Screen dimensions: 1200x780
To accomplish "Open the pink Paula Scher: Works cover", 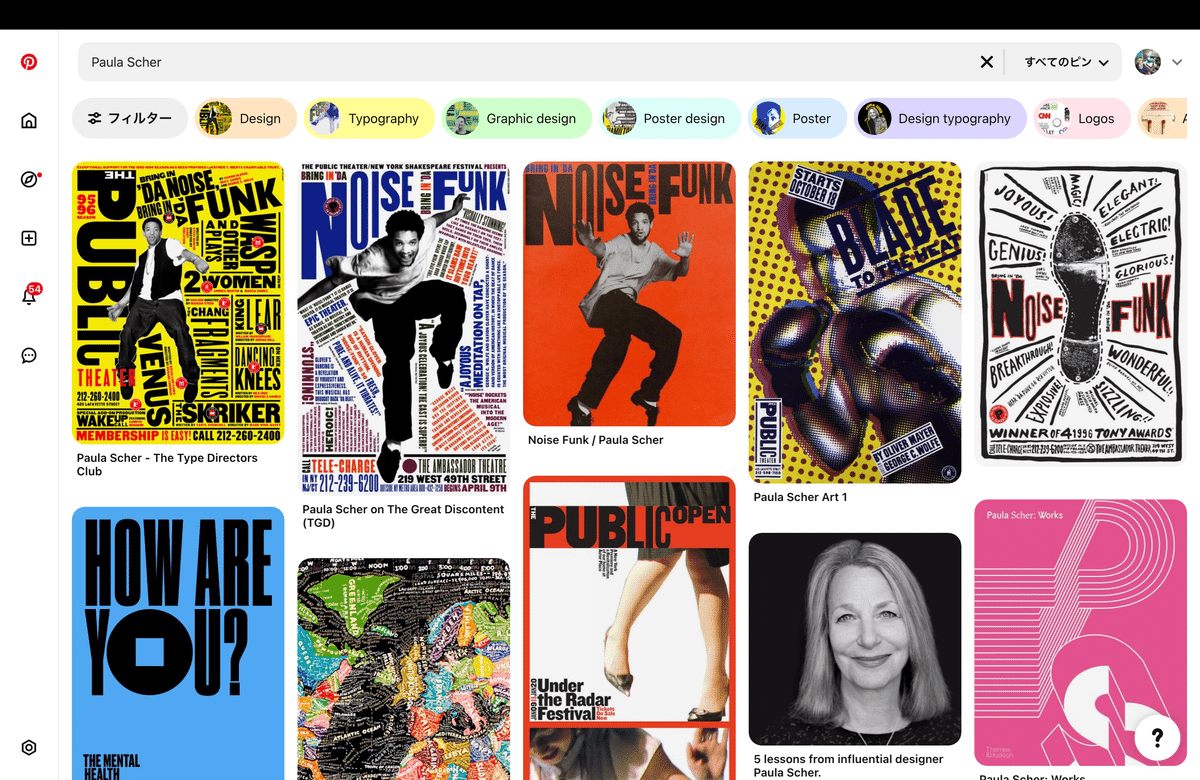I will click(1081, 633).
